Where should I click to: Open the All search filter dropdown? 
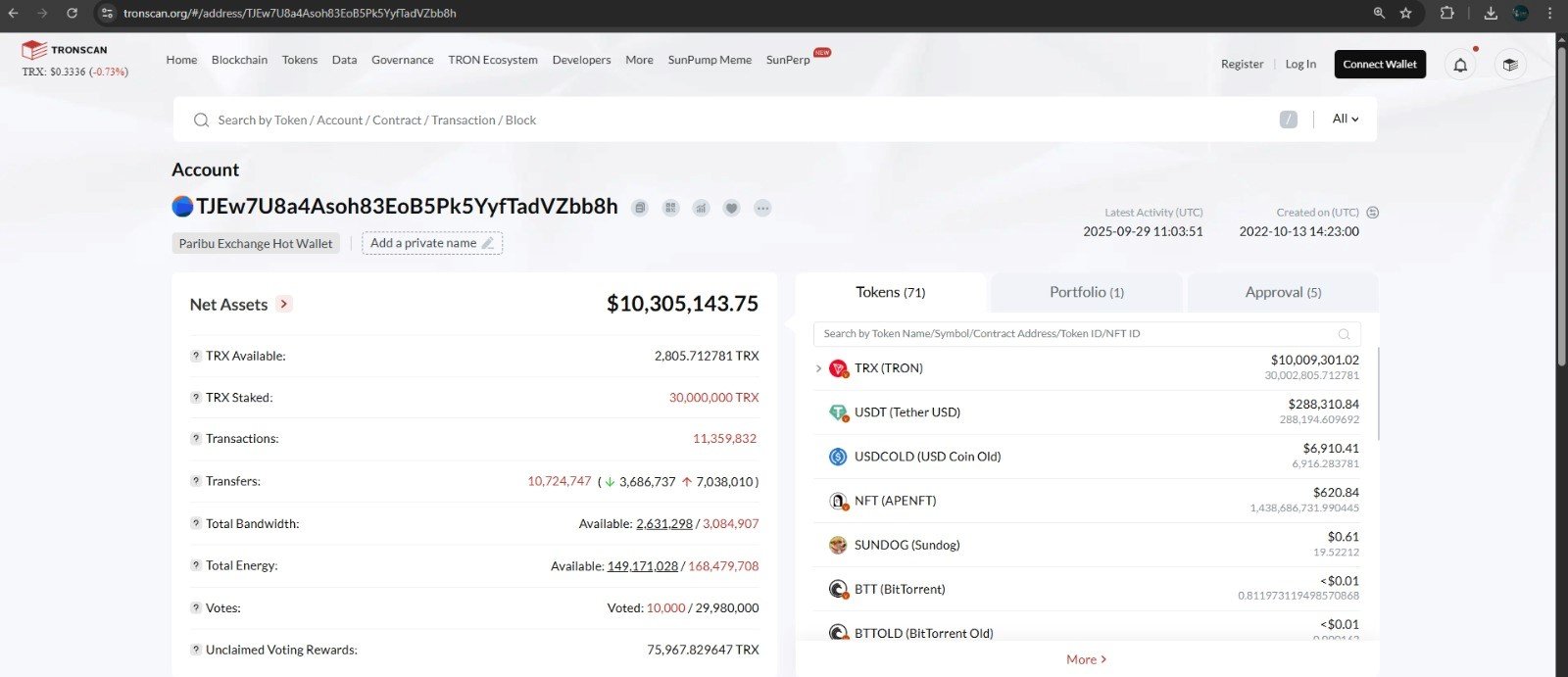pyautogui.click(x=1345, y=119)
